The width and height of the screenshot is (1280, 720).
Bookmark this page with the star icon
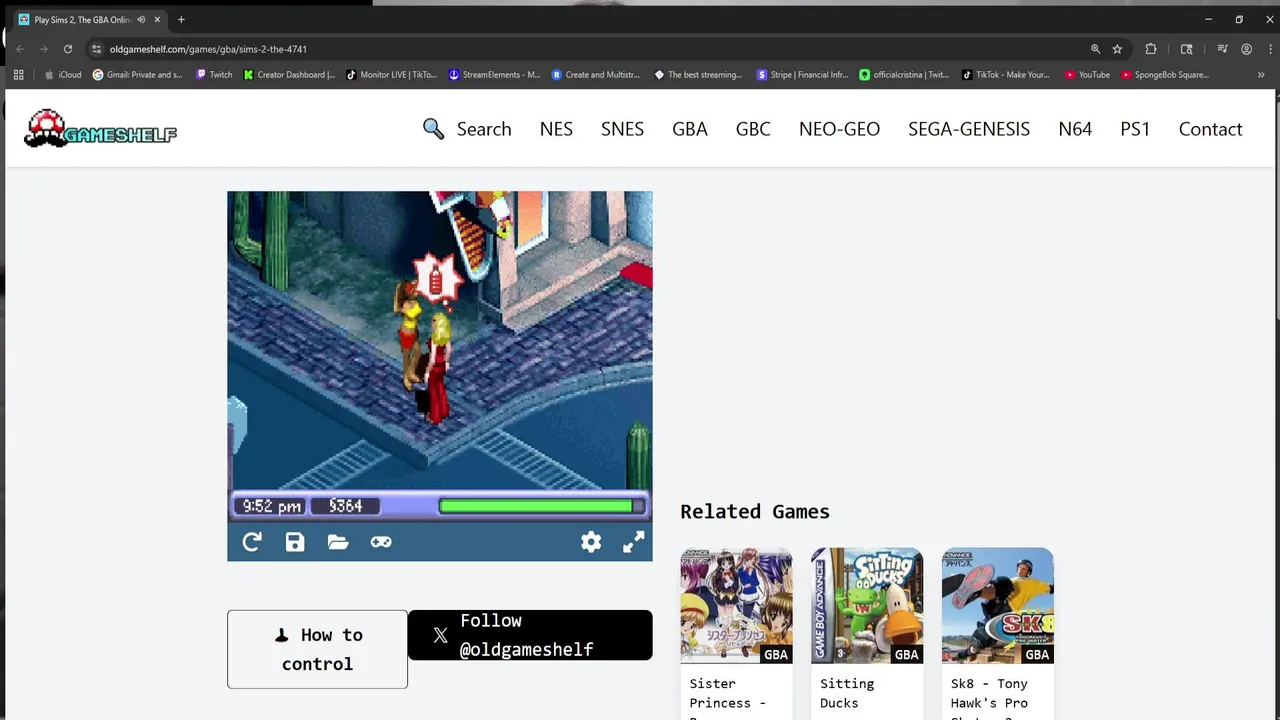tap(1117, 49)
